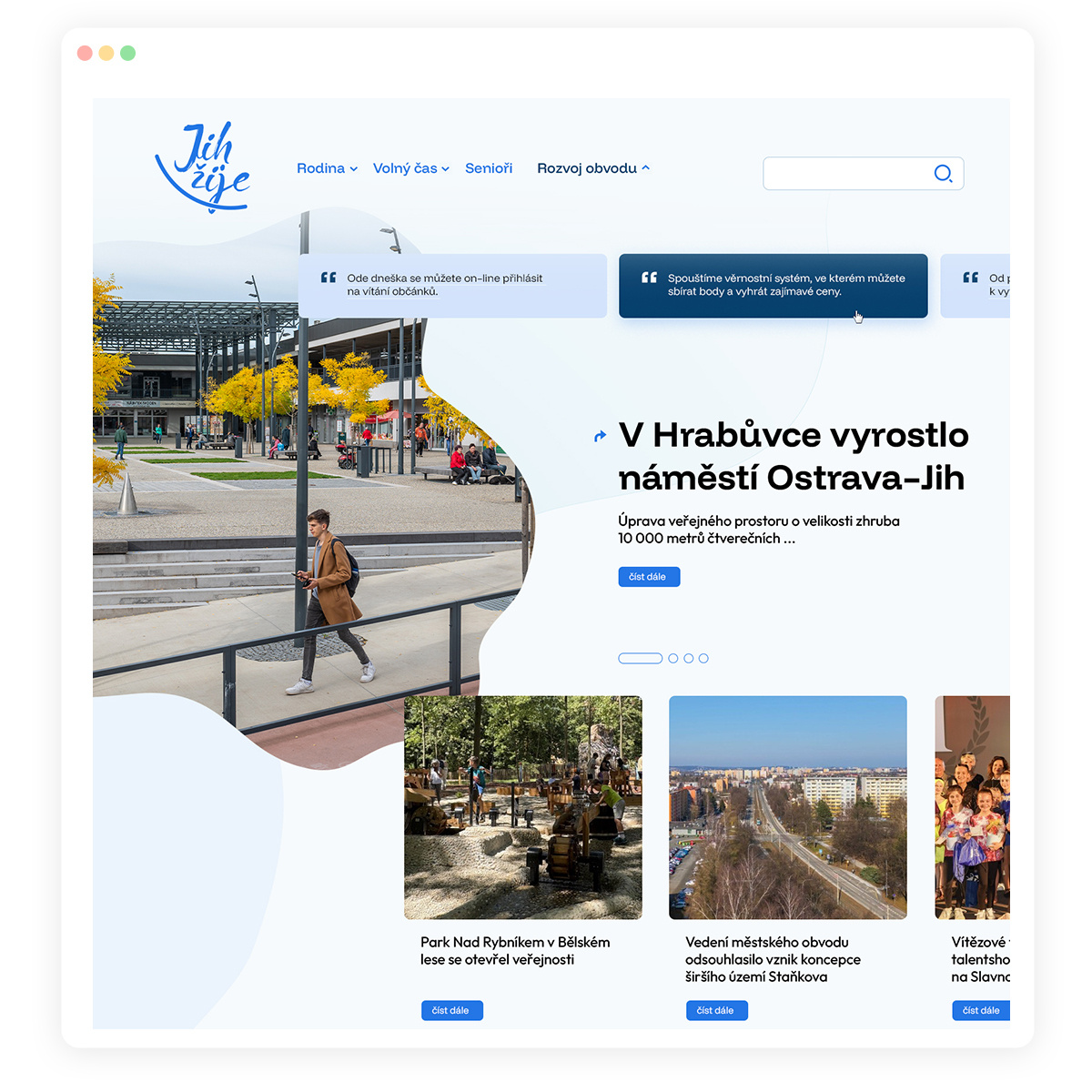Select the first active slider indicator

pos(641,658)
